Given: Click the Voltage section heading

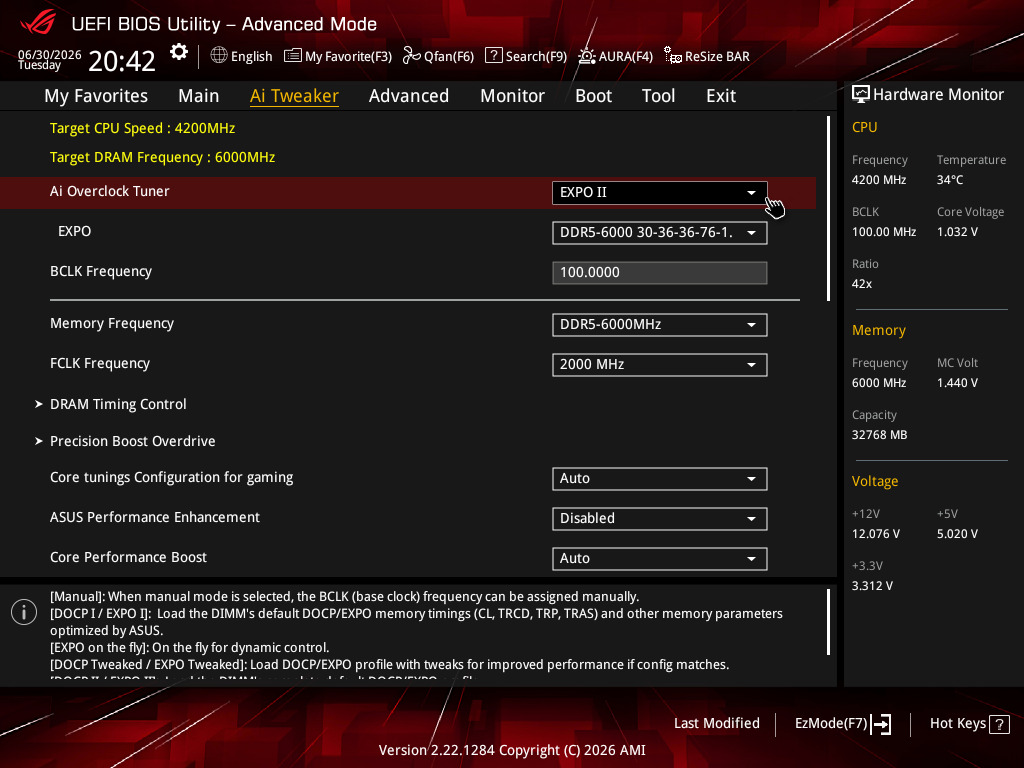Looking at the screenshot, I should click(x=874, y=481).
